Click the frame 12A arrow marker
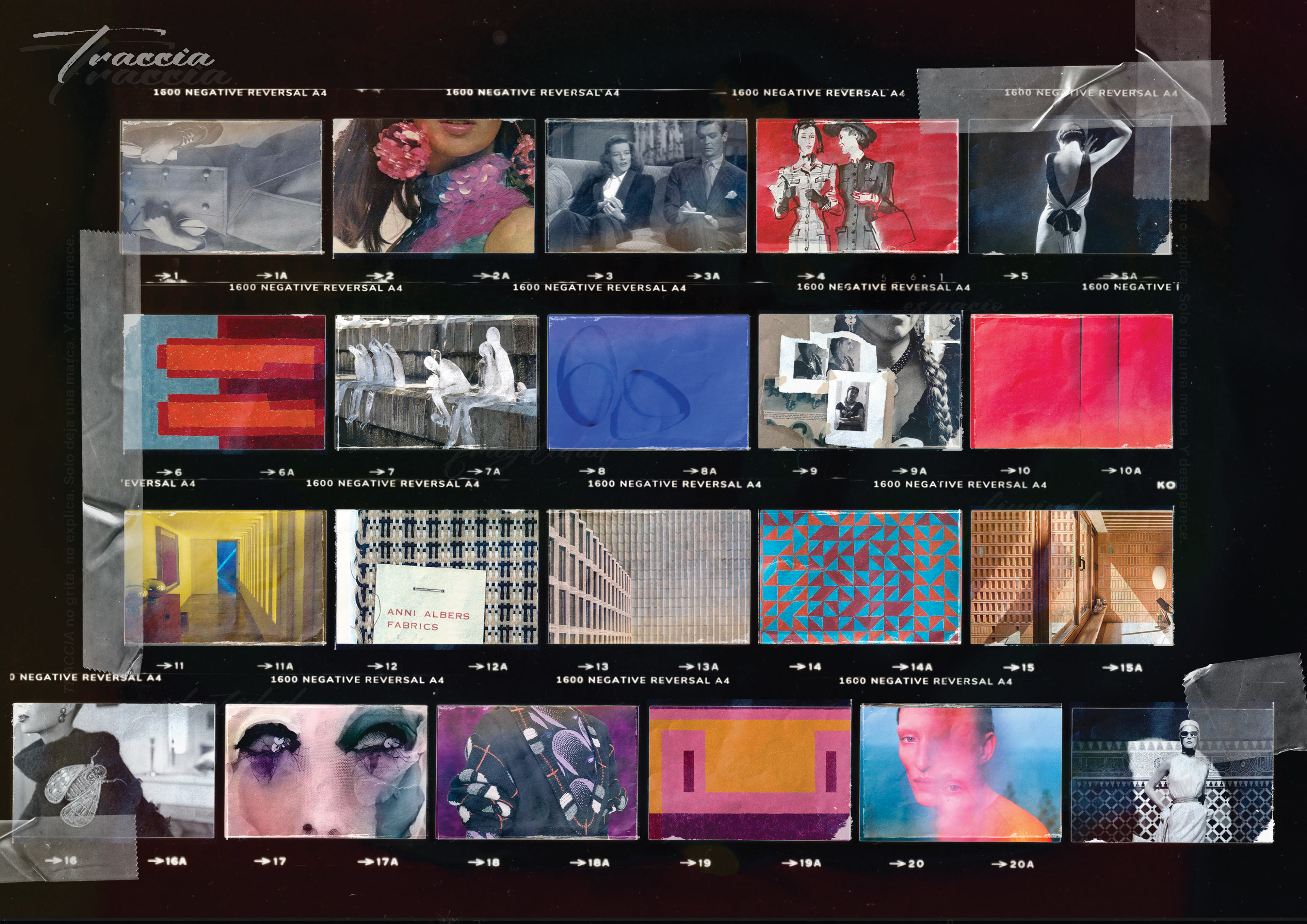This screenshot has width=1307, height=924. tap(488, 666)
